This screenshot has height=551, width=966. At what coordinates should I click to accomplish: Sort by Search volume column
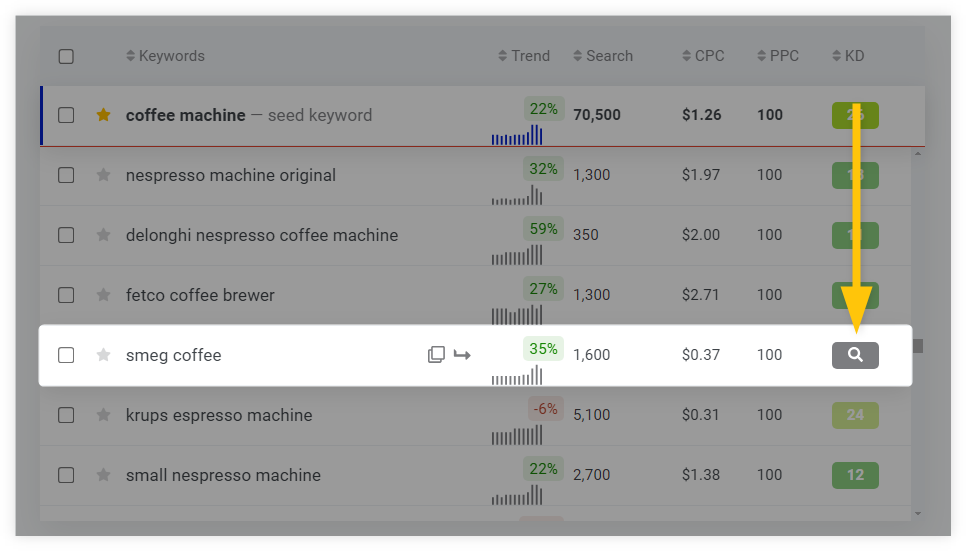[603, 55]
